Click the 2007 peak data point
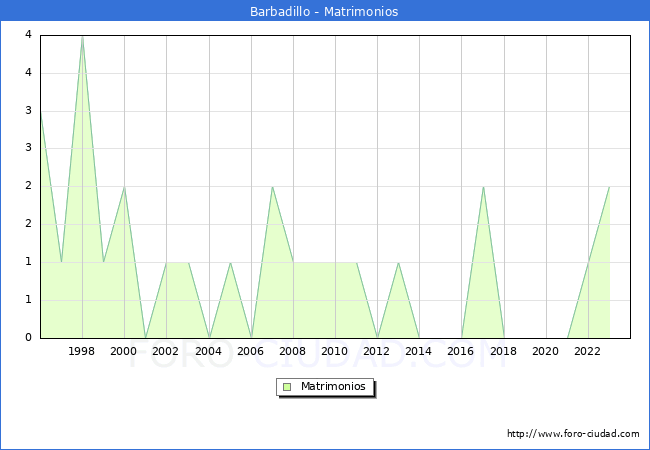This screenshot has height=450, width=650. (x=272, y=187)
